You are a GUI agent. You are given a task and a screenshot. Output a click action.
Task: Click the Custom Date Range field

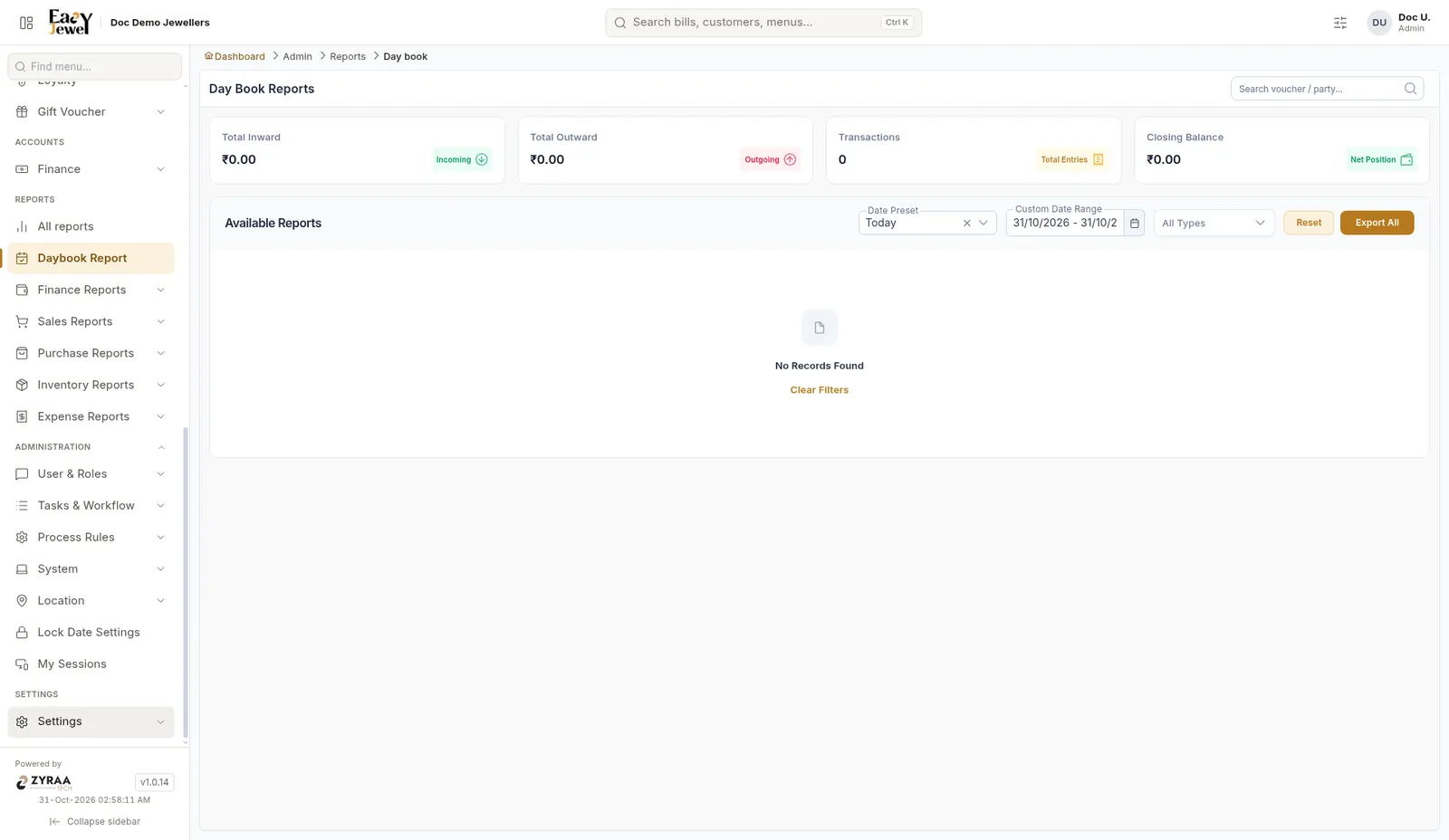click(x=1065, y=223)
